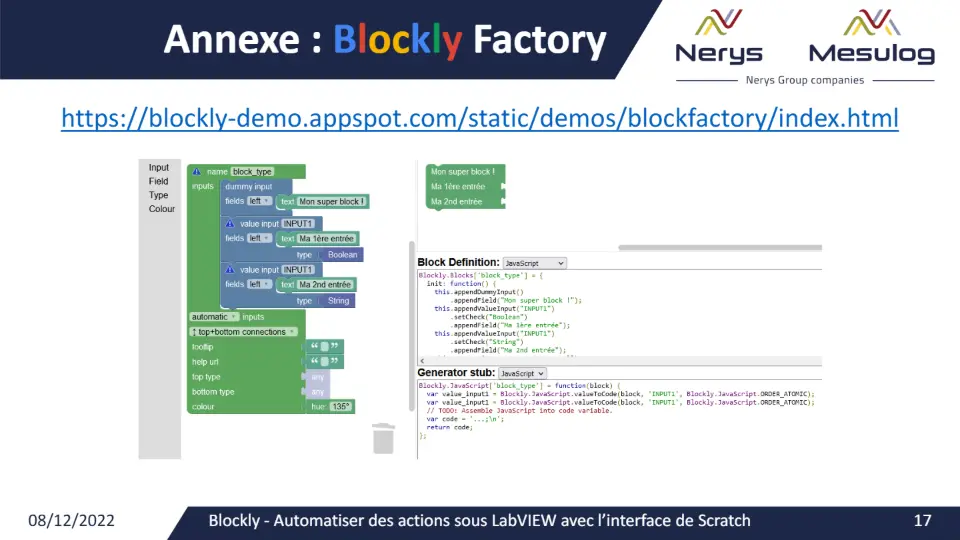960x540 pixels.
Task: Click warning icon on first value input
Action: pyautogui.click(x=230, y=224)
